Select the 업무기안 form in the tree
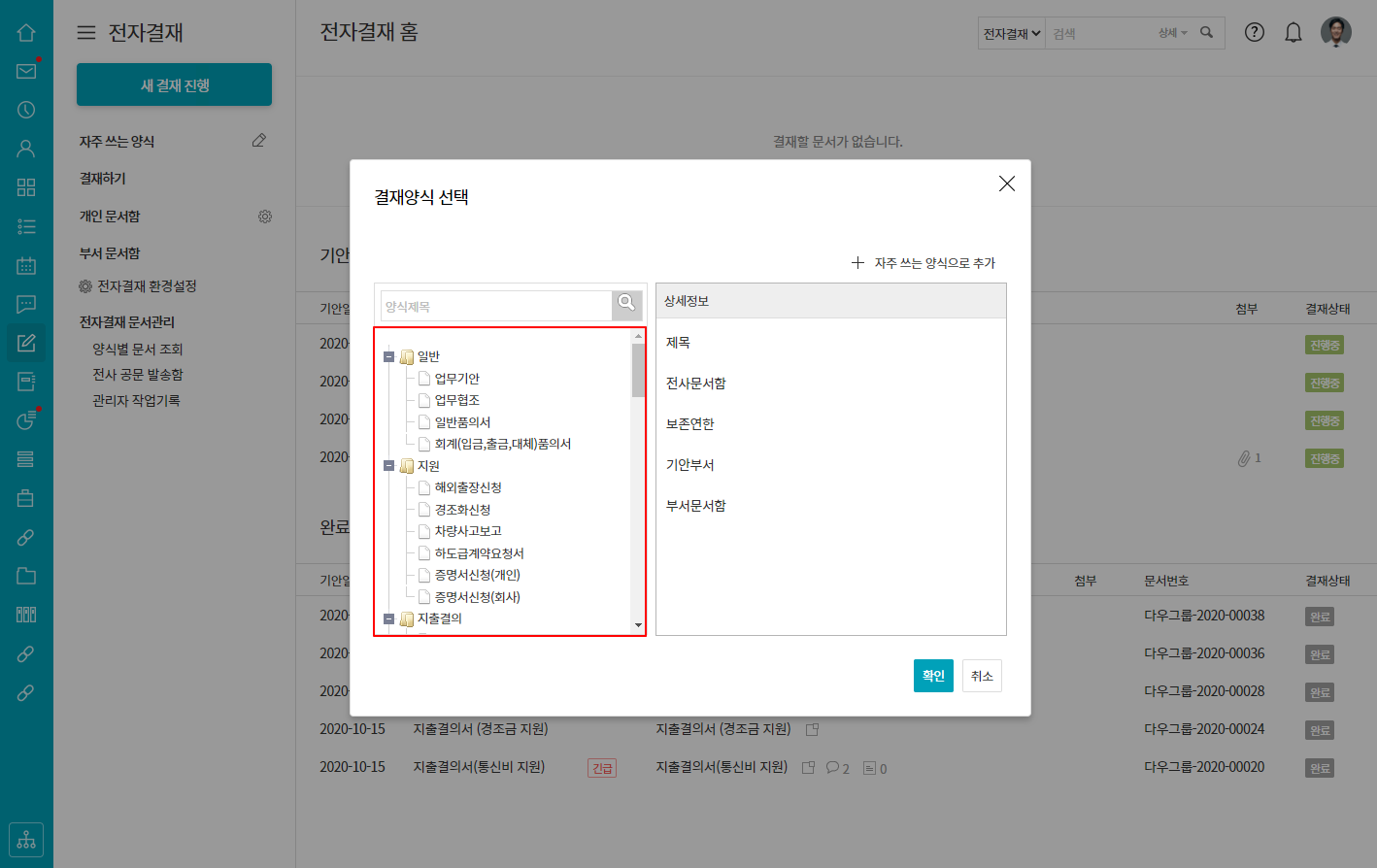This screenshot has width=1377, height=868. pos(456,379)
